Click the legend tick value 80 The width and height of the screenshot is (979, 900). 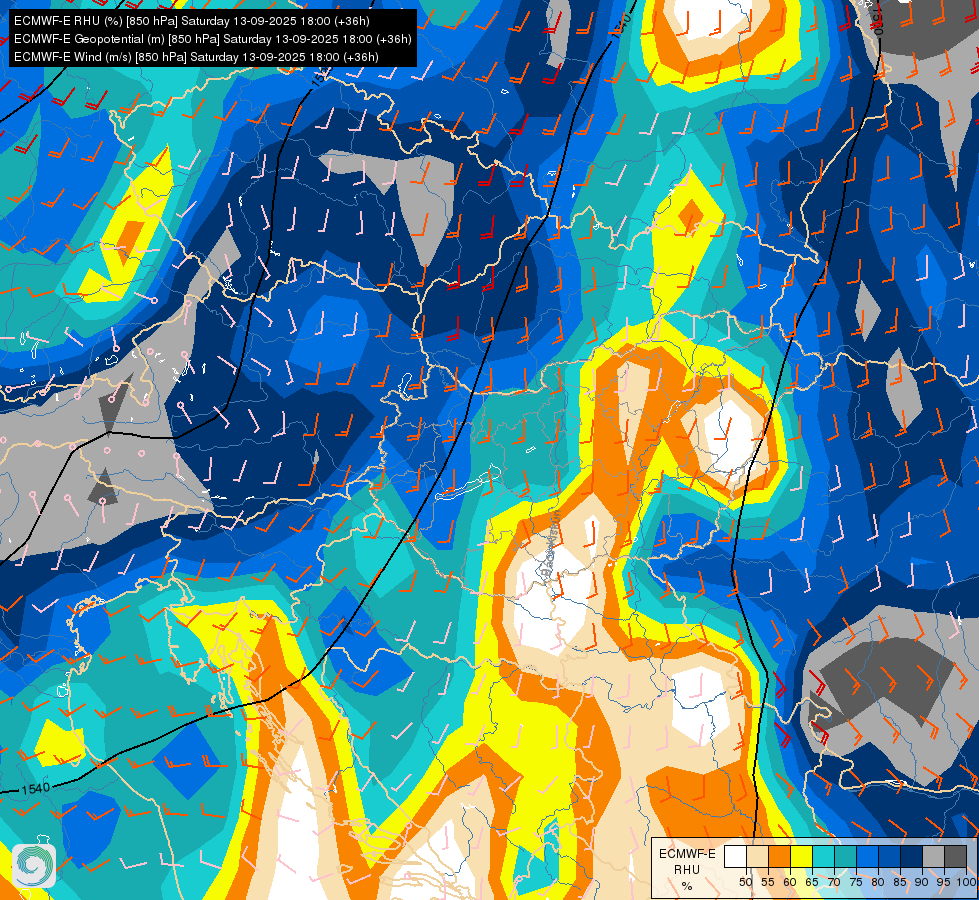[878, 882]
